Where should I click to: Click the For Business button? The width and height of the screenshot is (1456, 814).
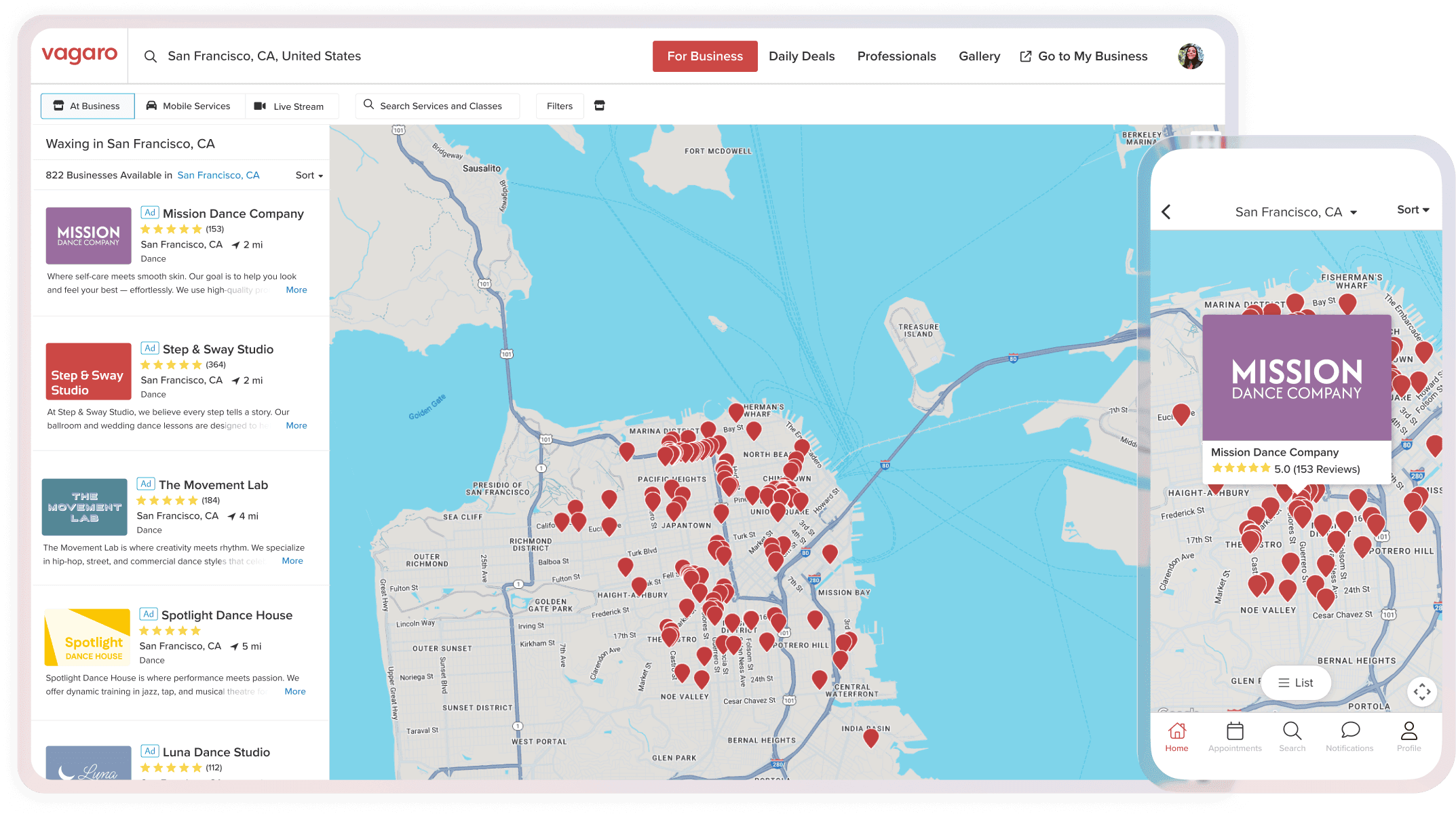click(x=705, y=56)
